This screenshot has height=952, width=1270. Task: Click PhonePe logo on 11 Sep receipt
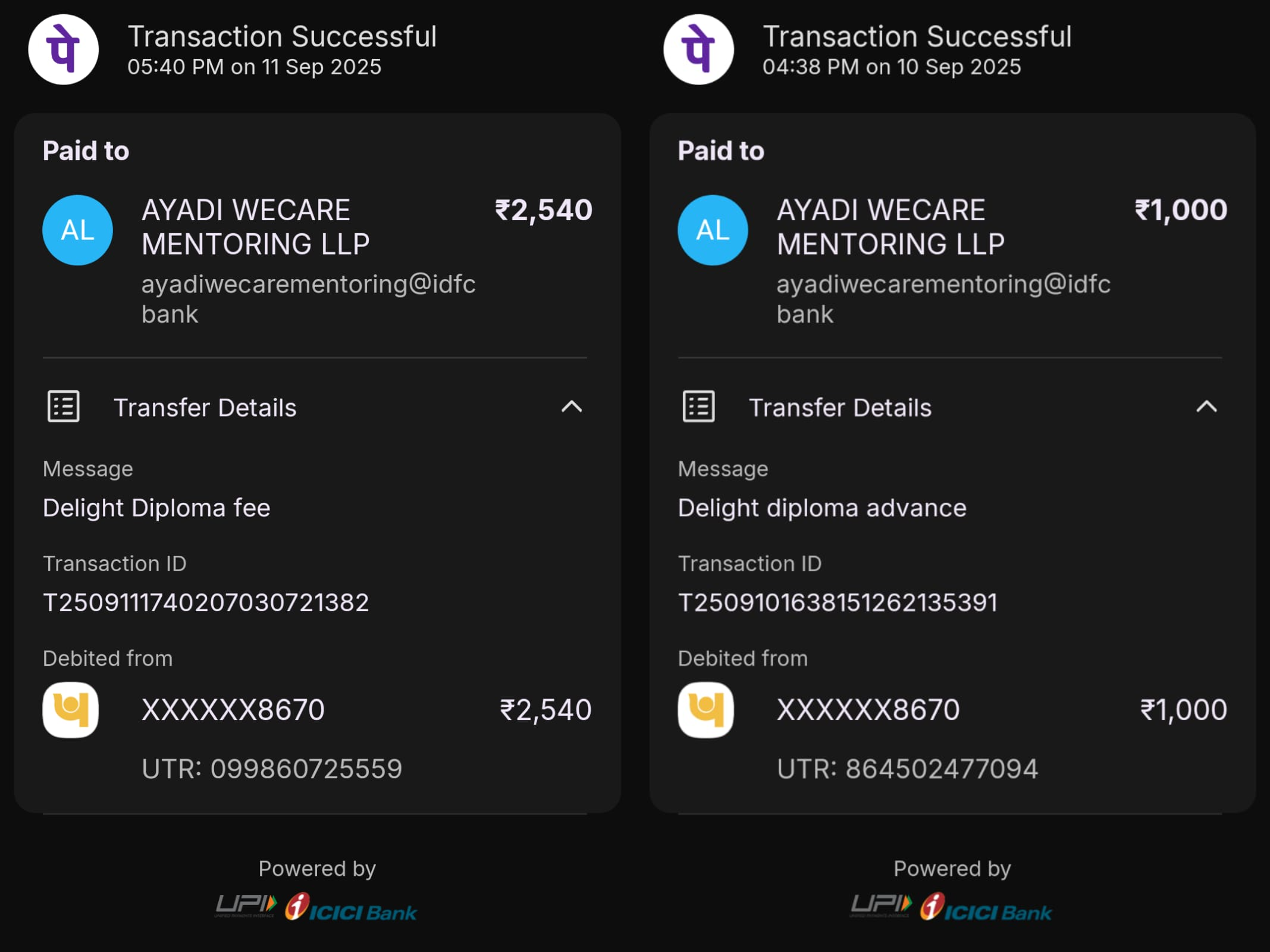[x=64, y=49]
